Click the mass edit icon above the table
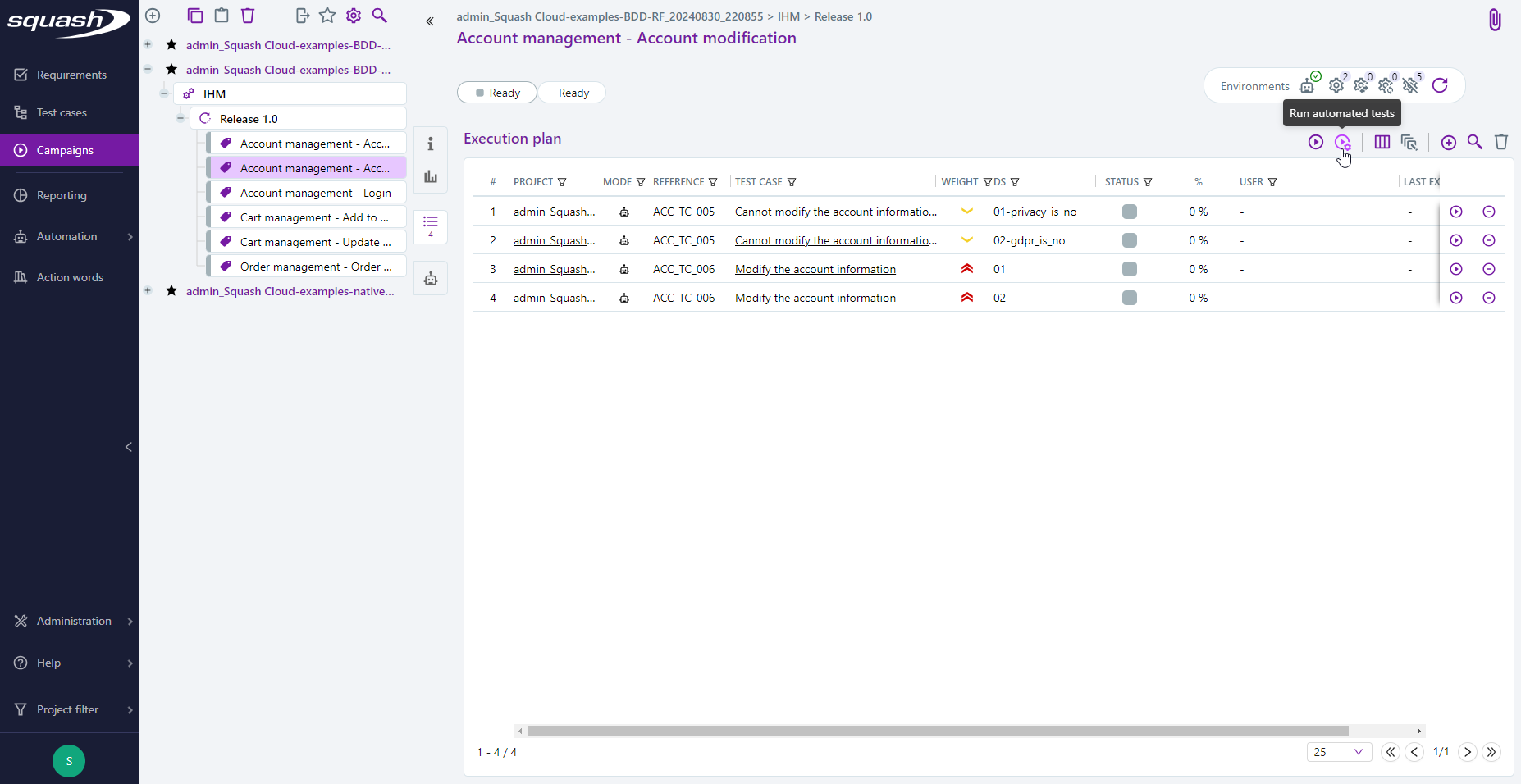Screen dimensions: 1521x784 click(x=1409, y=142)
